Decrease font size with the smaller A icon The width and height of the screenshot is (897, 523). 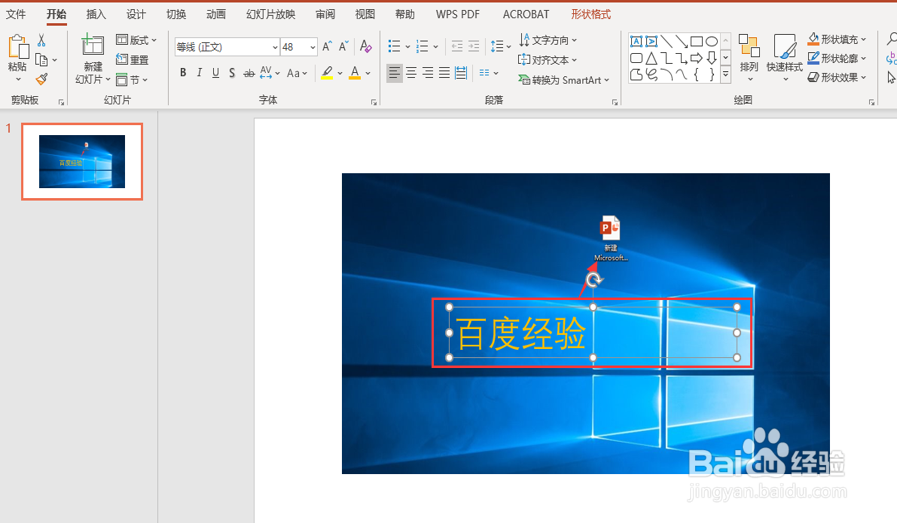343,46
